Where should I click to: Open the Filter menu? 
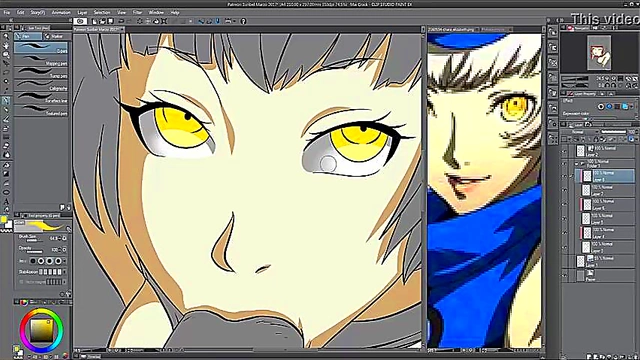point(137,13)
